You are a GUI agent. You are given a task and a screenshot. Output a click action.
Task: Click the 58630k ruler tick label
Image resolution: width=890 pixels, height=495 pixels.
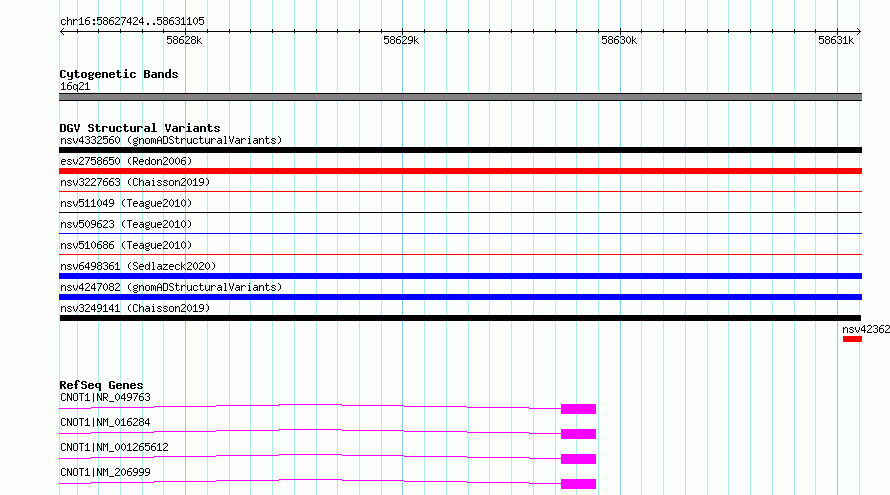[x=619, y=40]
